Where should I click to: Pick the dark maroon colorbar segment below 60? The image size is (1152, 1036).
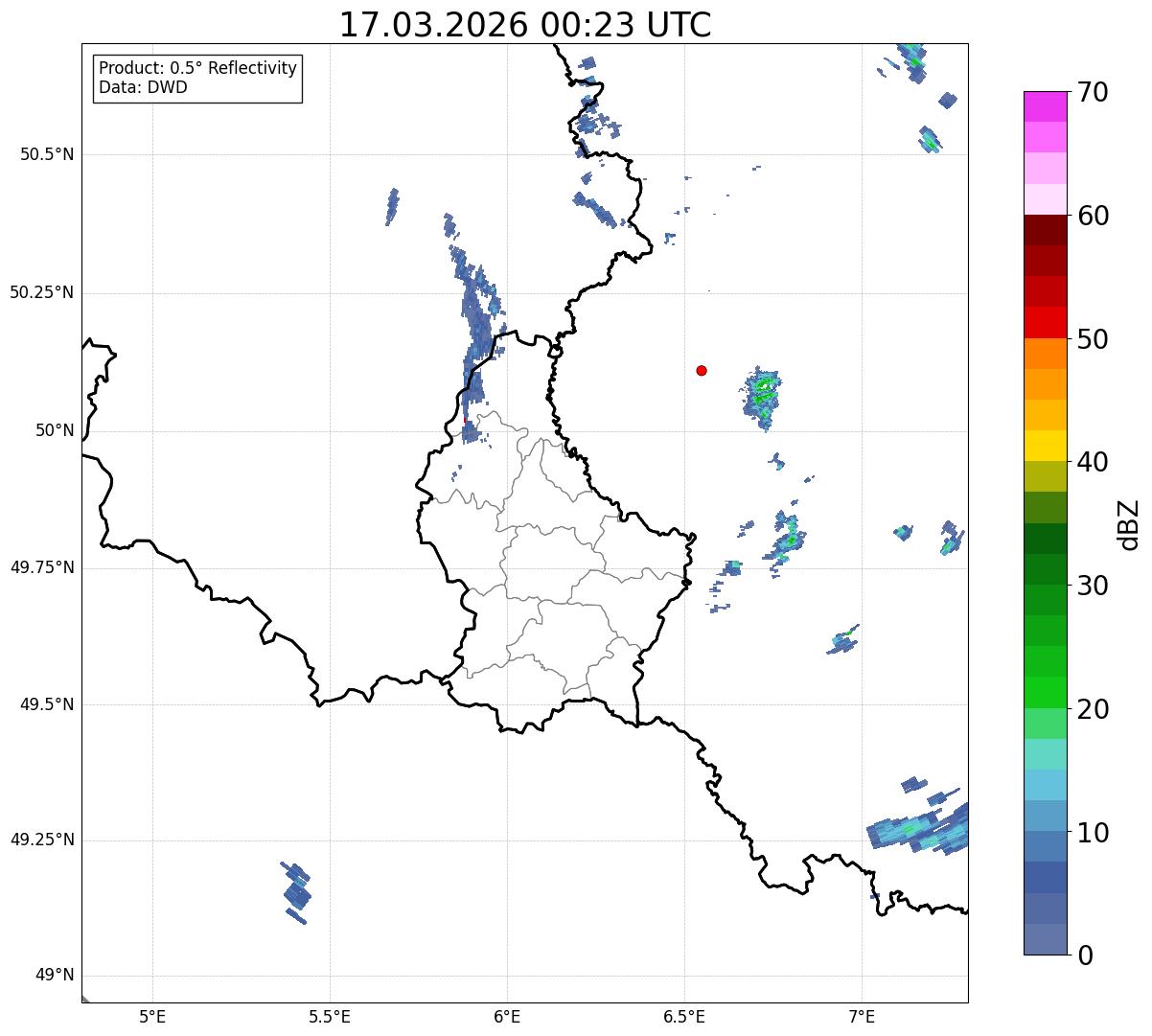[x=1045, y=230]
